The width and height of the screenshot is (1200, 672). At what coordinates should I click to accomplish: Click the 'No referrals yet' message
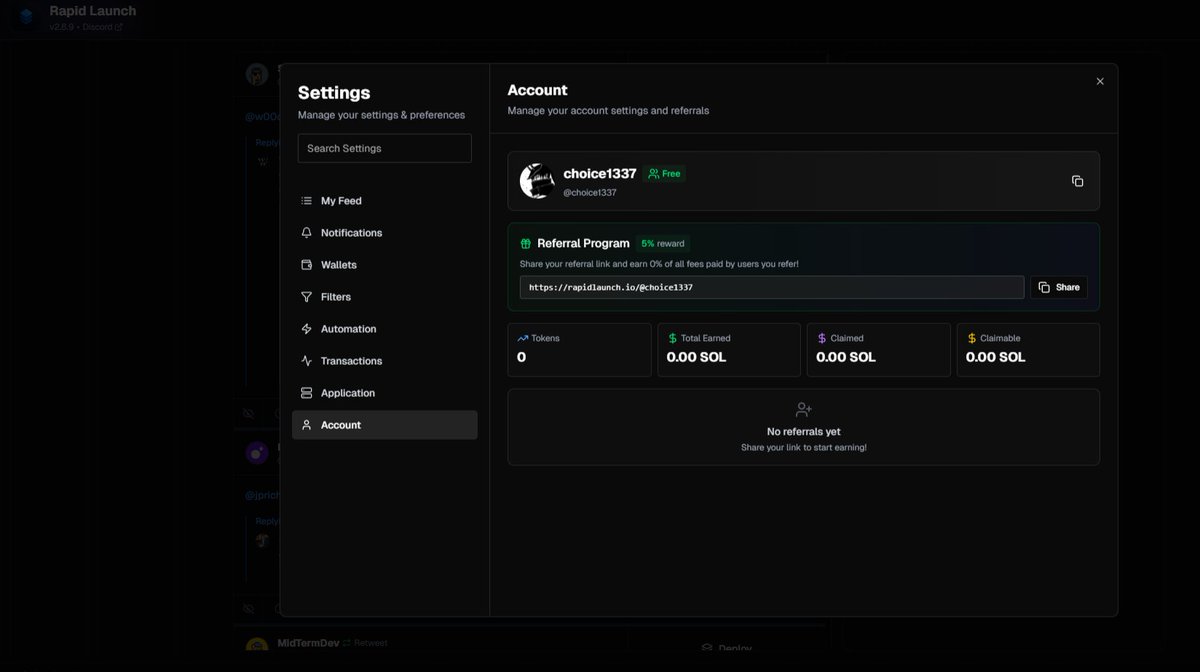coord(804,432)
